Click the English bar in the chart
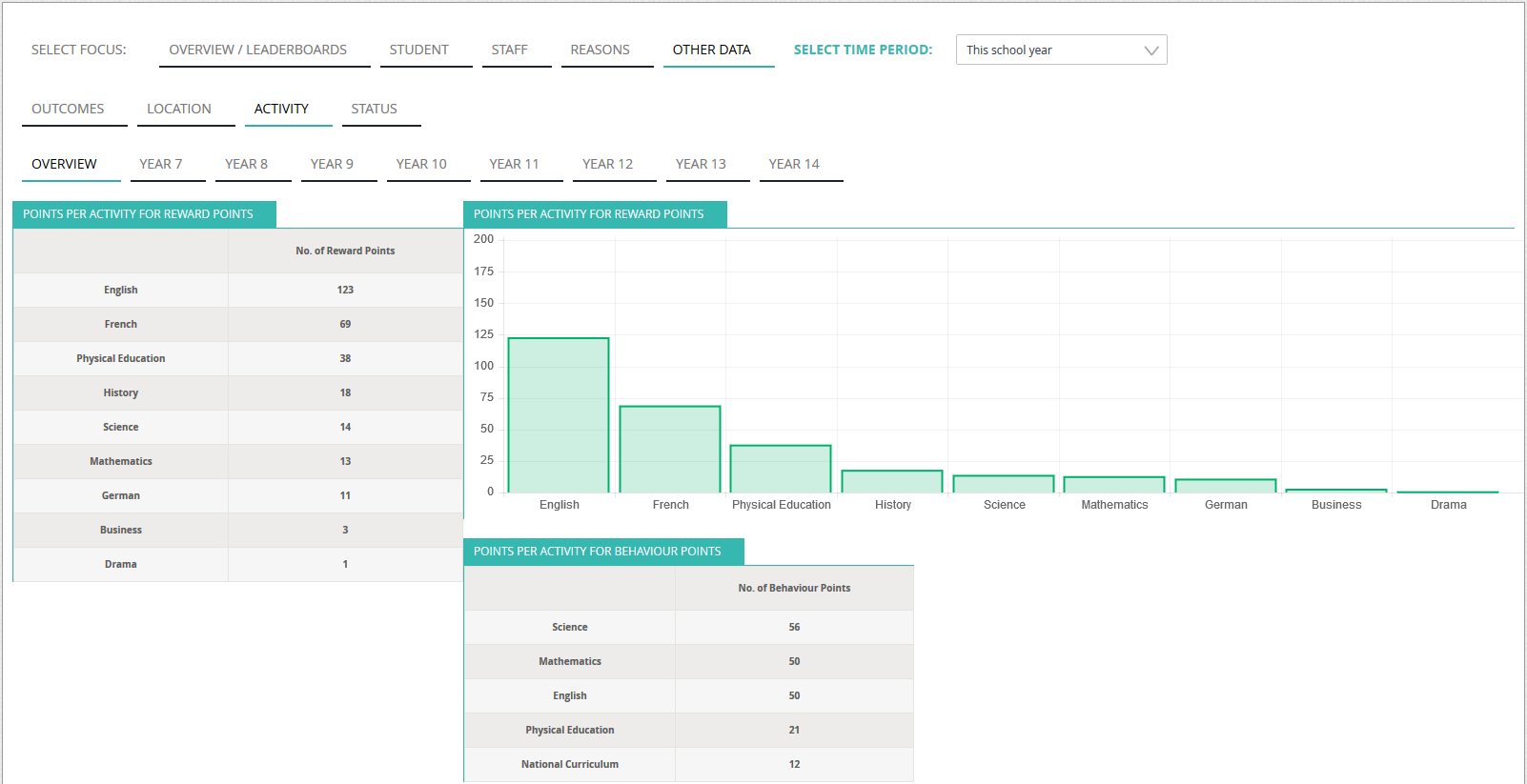Image resolution: width=1527 pixels, height=784 pixels. click(559, 415)
